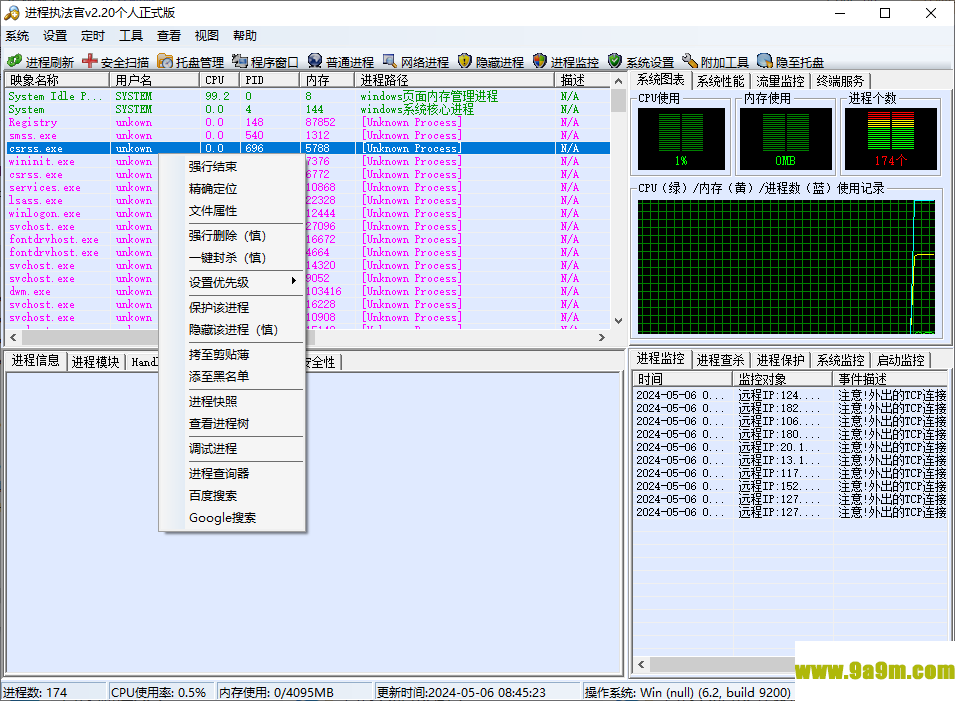The width and height of the screenshot is (955, 701).
Task: Select the System Idle P... process row
Action: pos(308,96)
